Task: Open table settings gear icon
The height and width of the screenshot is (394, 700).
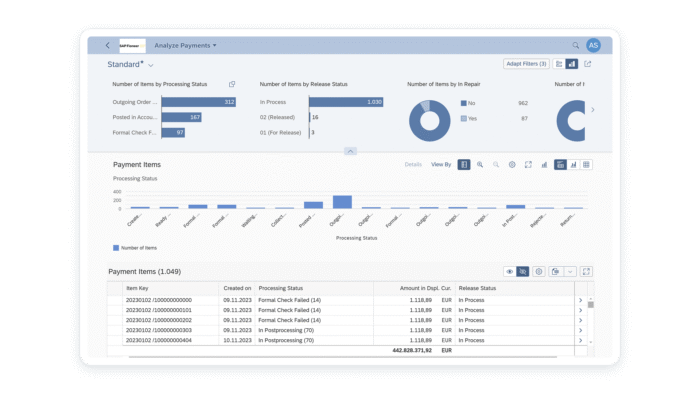Action: pyautogui.click(x=539, y=271)
